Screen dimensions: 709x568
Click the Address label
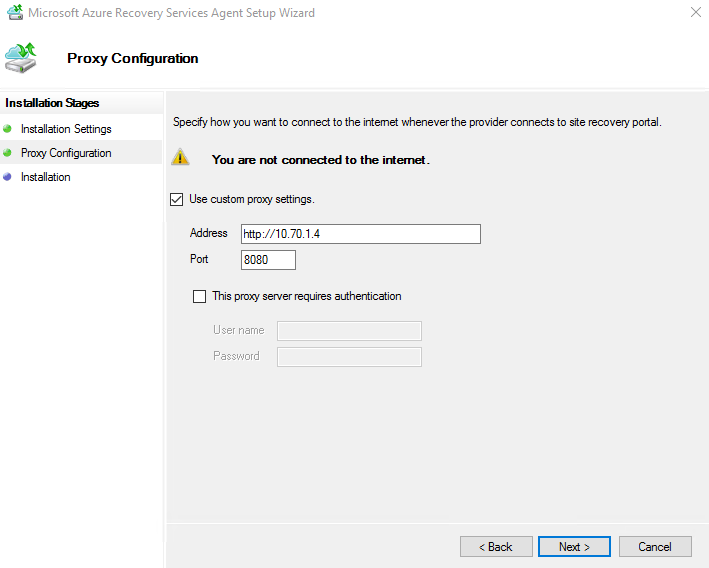coord(208,233)
